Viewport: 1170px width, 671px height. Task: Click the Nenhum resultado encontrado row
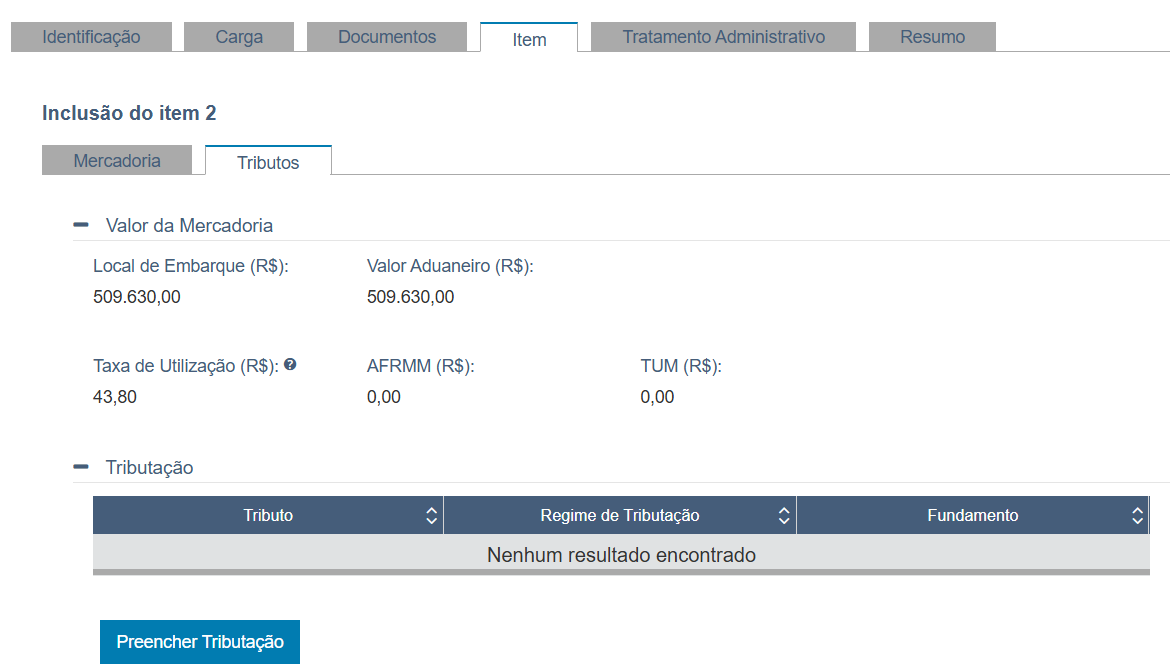point(621,555)
